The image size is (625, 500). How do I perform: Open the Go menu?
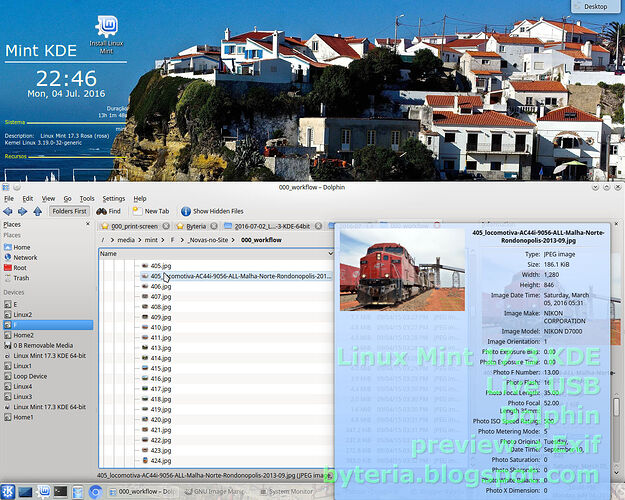(67, 199)
